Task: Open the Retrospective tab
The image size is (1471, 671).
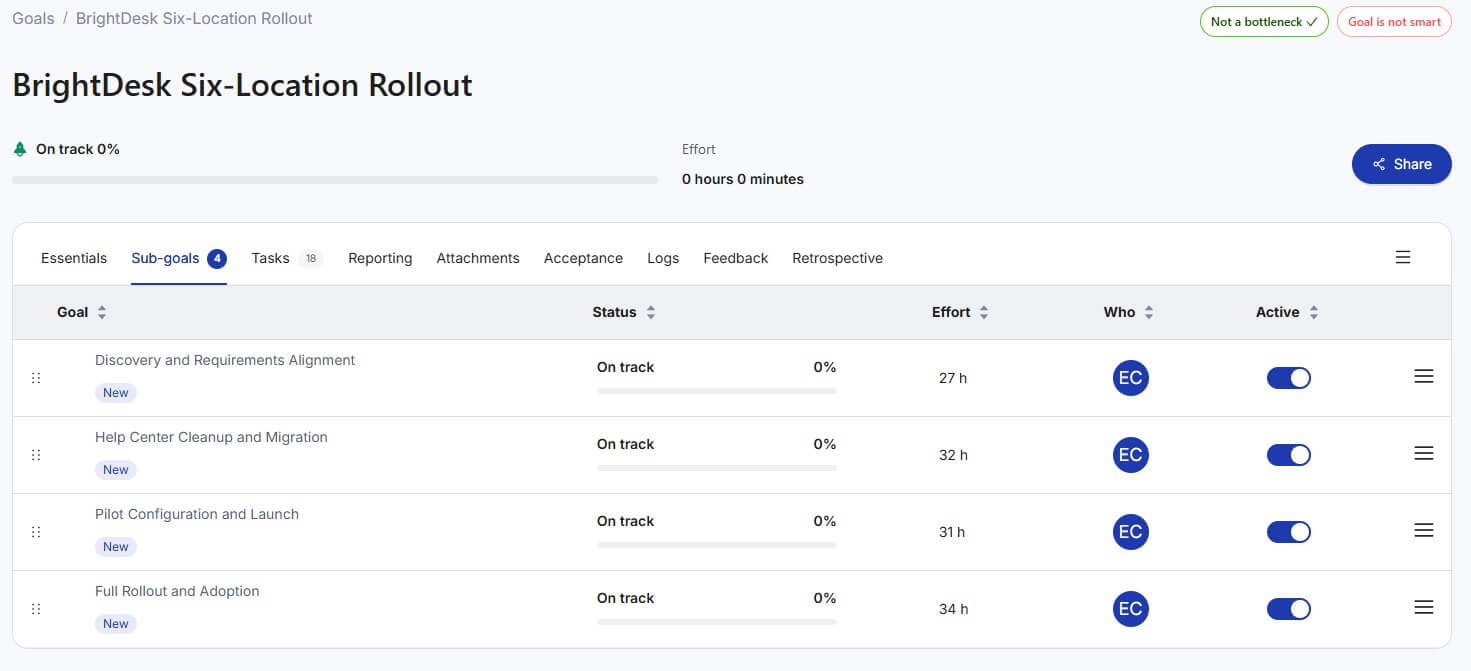Action: pyautogui.click(x=837, y=258)
